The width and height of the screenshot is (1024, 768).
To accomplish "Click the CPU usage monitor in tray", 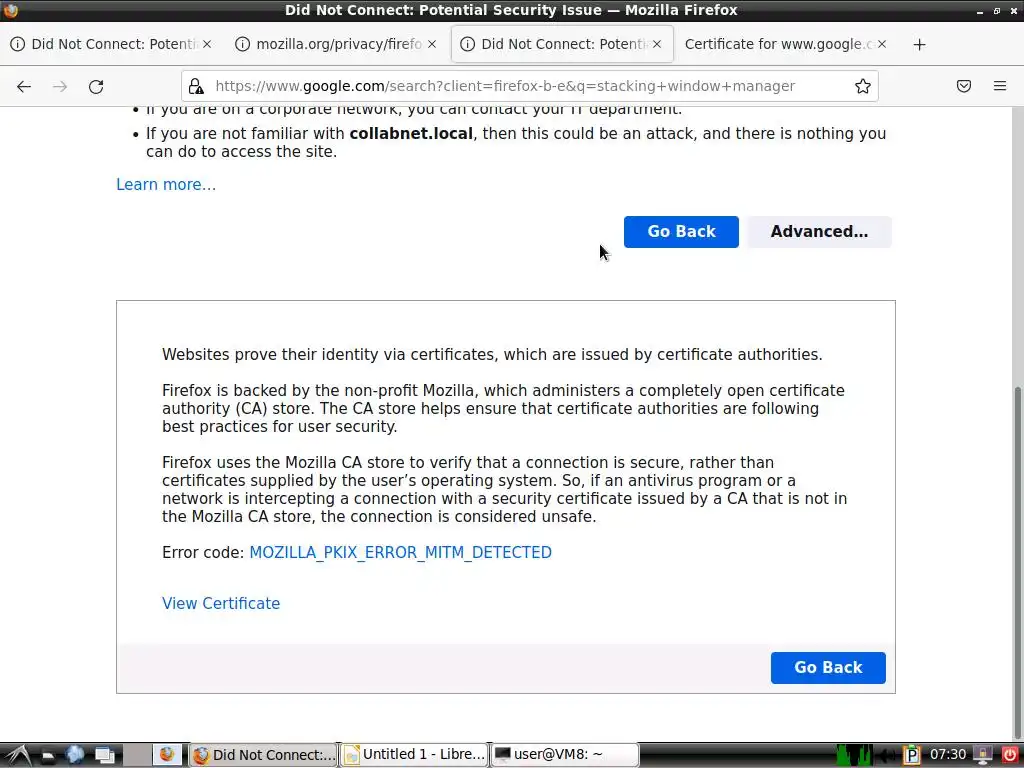I will tap(854, 755).
